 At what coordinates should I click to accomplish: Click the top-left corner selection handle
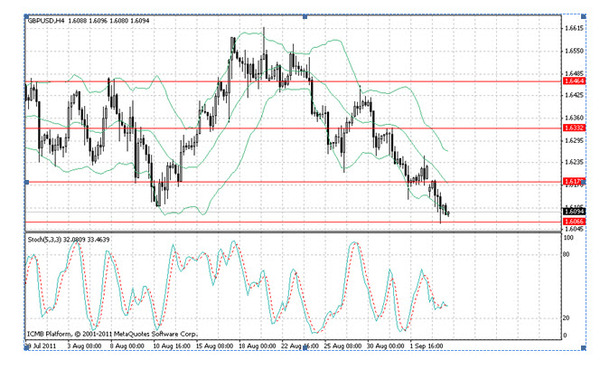click(x=26, y=16)
